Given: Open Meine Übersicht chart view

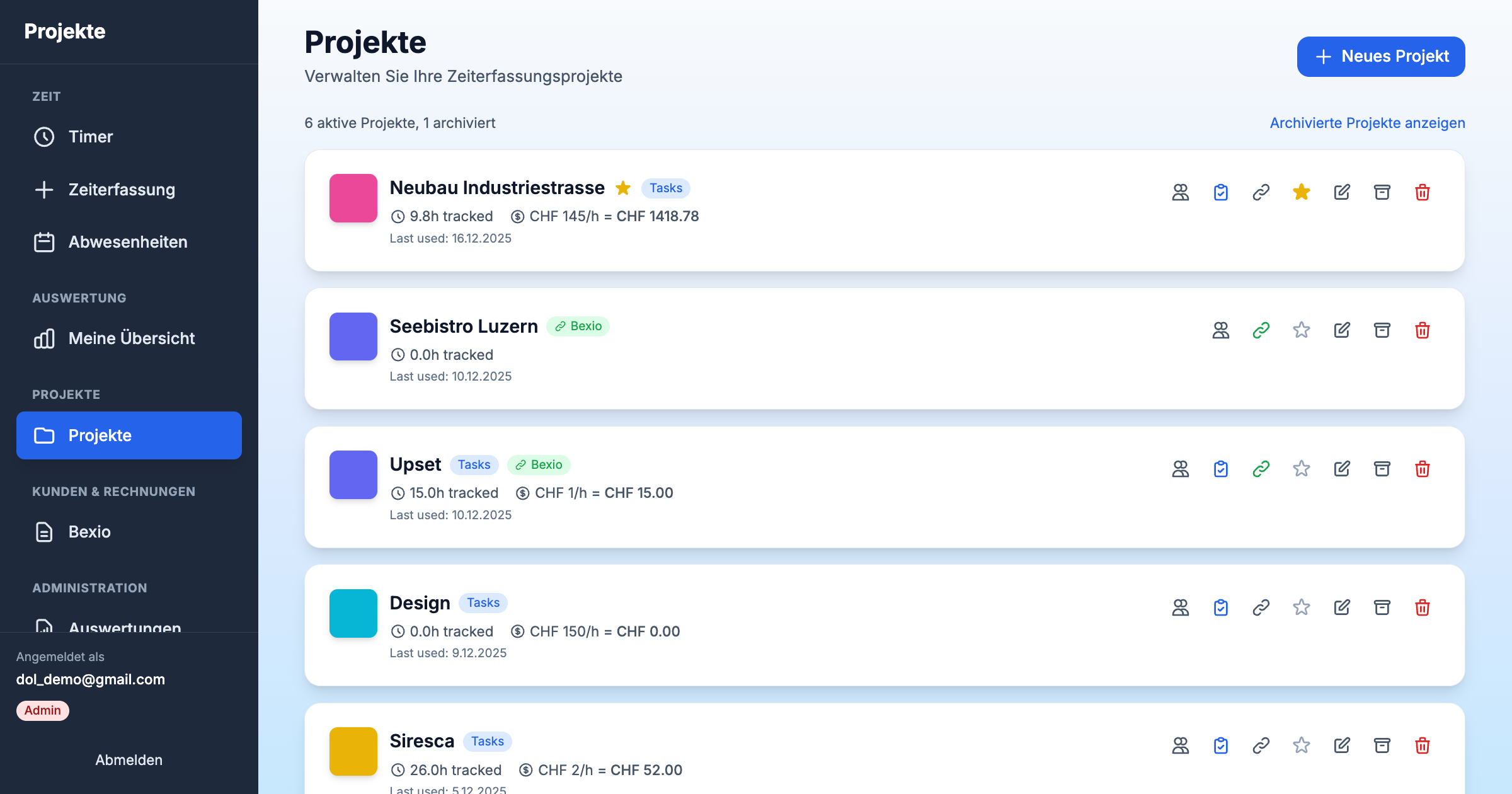Looking at the screenshot, I should click(131, 338).
